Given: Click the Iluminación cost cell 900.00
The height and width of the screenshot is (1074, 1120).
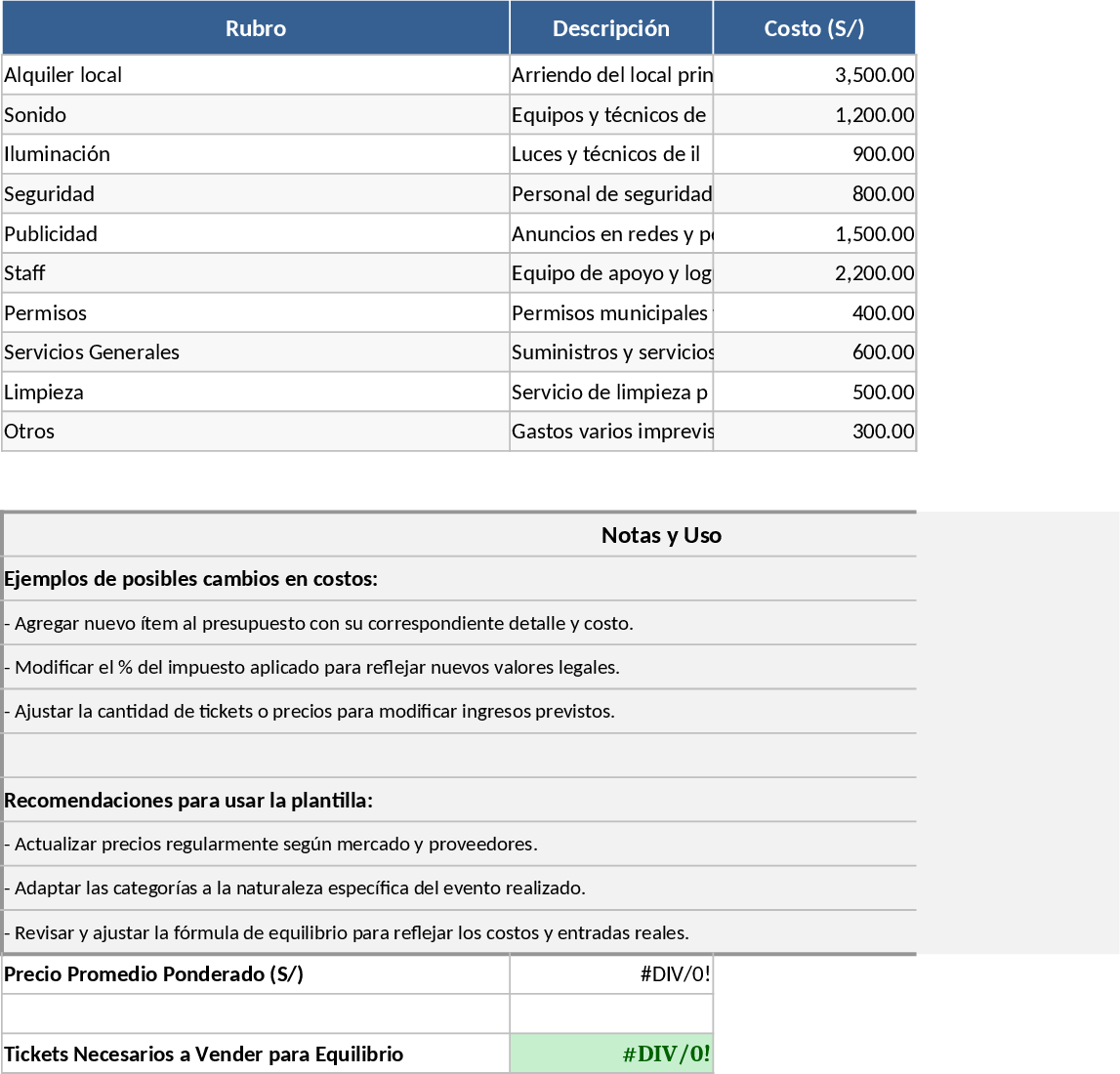Looking at the screenshot, I should (814, 154).
